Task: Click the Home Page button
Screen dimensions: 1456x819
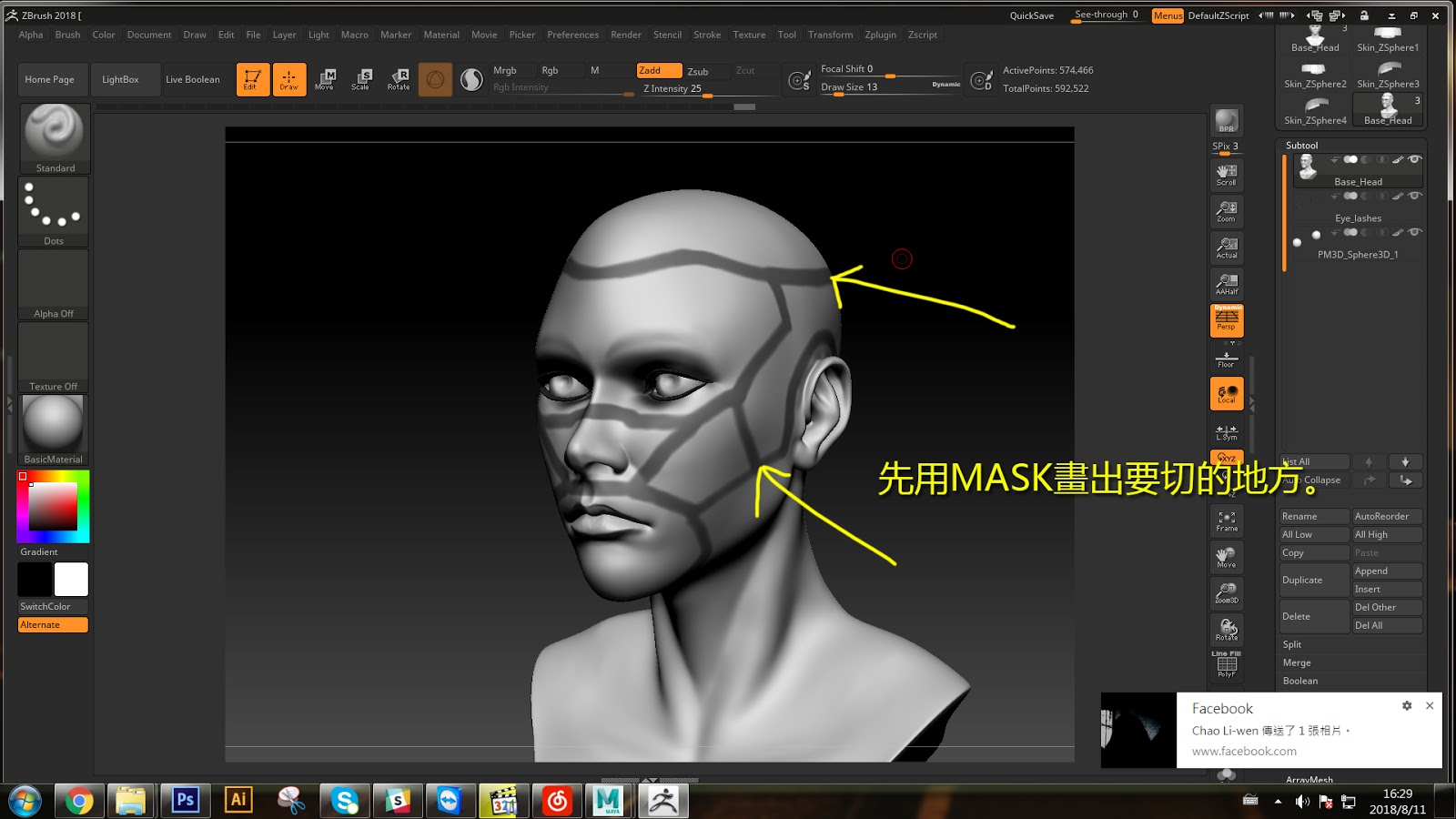Action: pyautogui.click(x=53, y=79)
